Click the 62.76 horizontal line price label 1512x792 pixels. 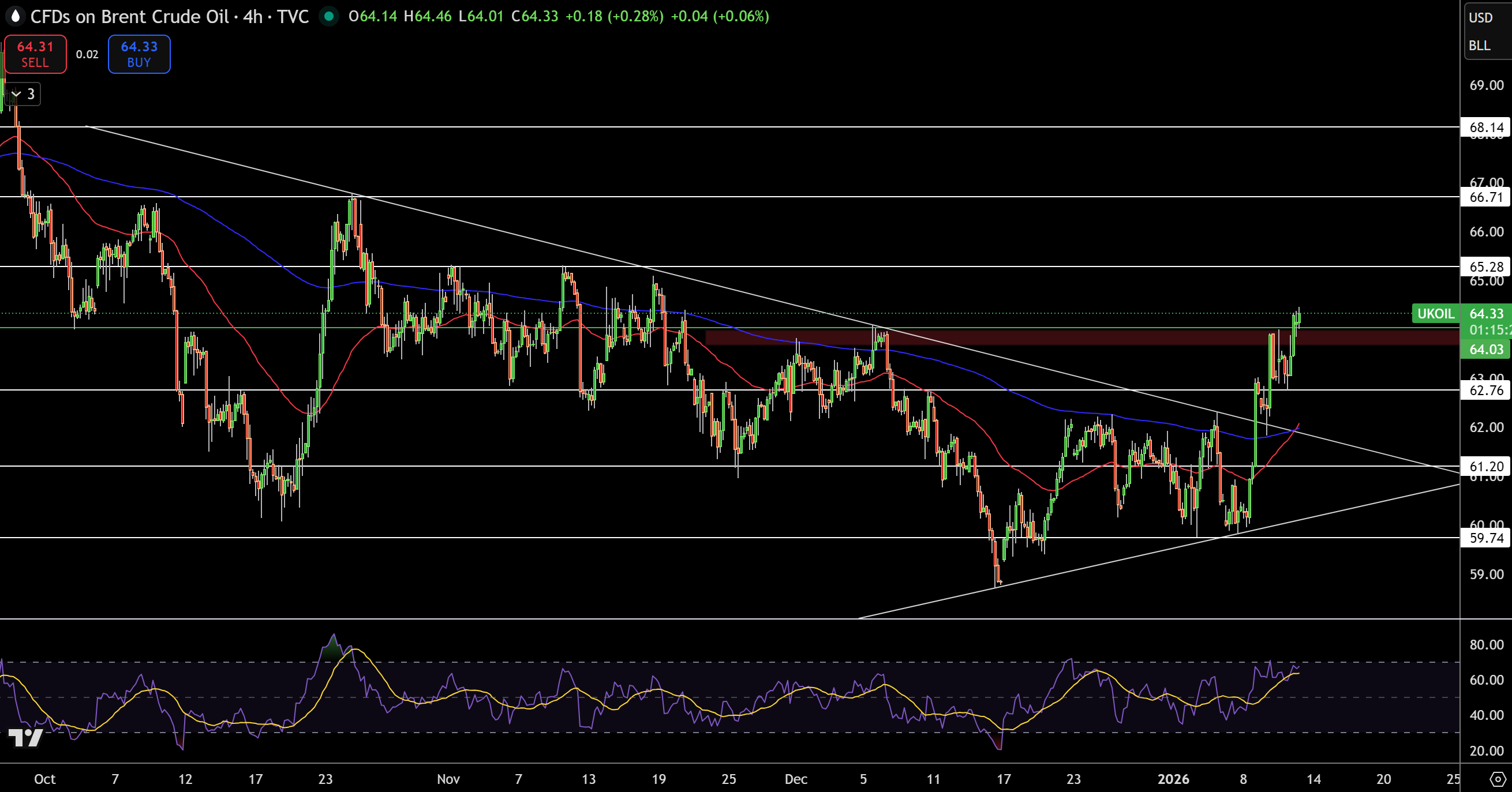(x=1485, y=390)
